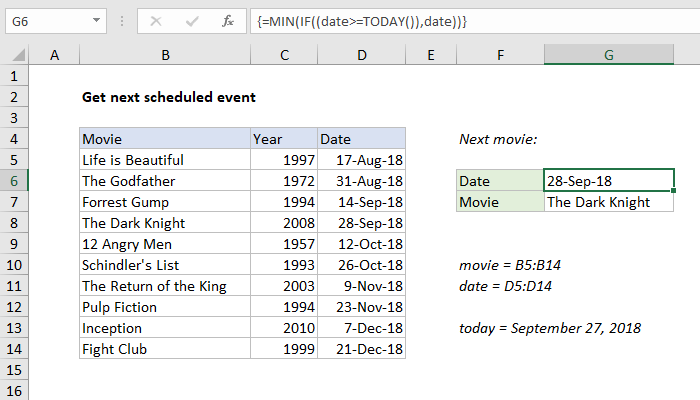Click the enter checkmark formula bar icon

pos(191,20)
